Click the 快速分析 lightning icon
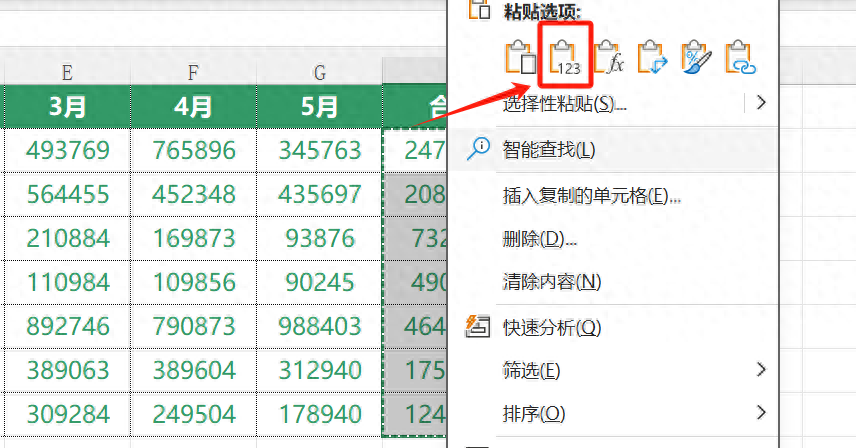The image size is (856, 448). click(x=477, y=326)
